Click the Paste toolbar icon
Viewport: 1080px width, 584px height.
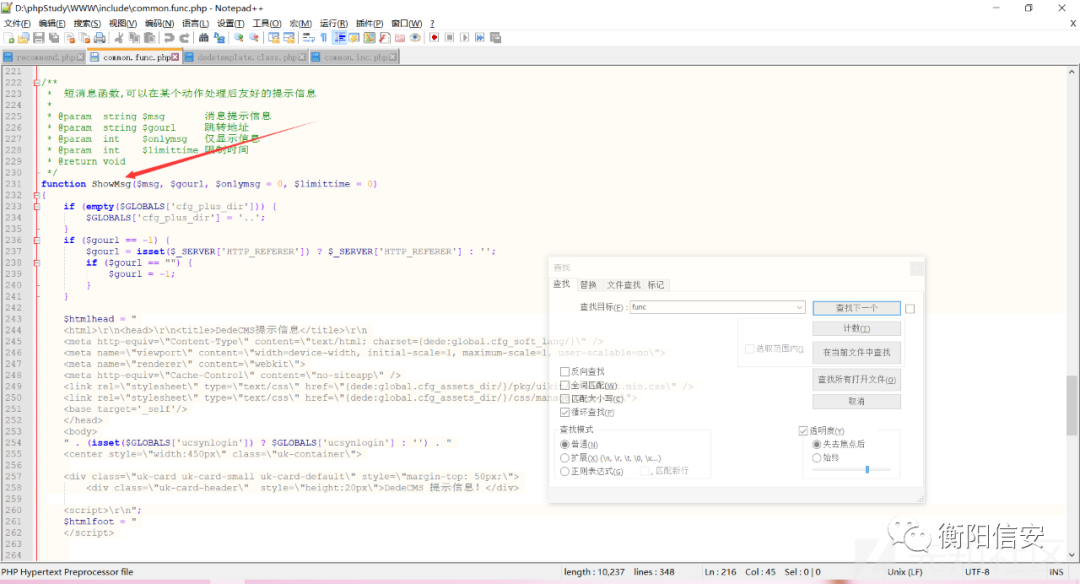point(149,38)
